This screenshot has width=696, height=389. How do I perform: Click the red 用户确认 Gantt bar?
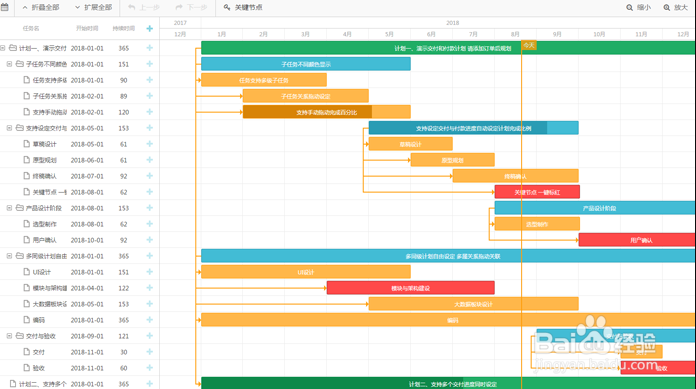click(x=637, y=240)
